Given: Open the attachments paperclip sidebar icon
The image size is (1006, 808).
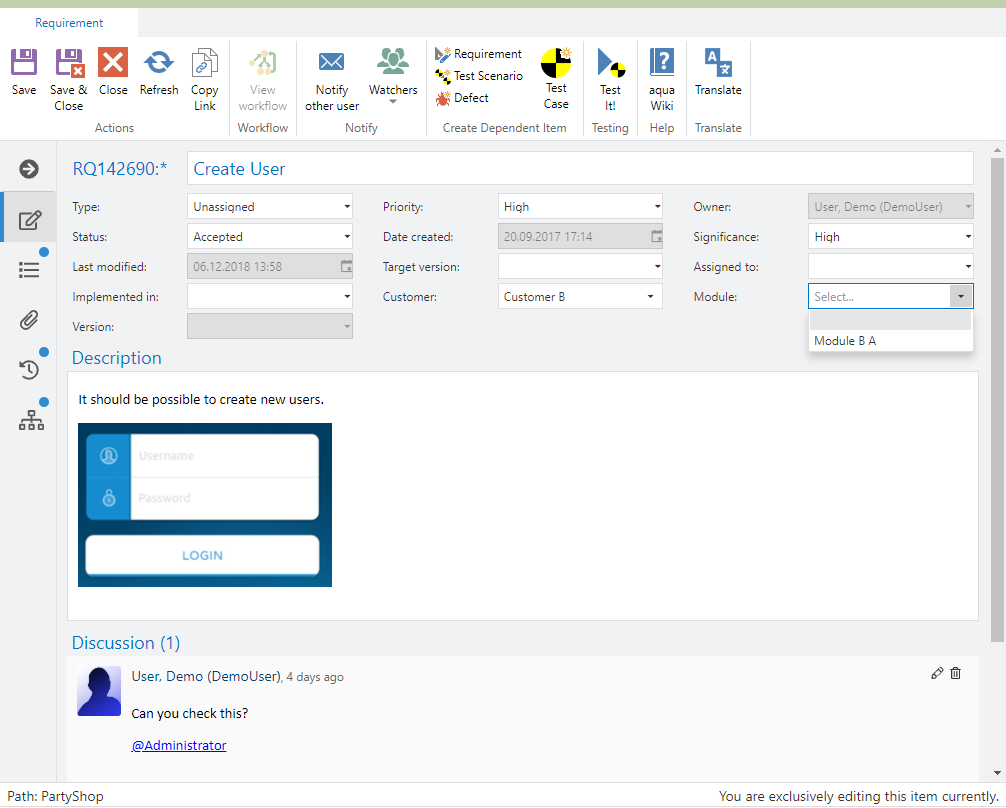Looking at the screenshot, I should coord(30,320).
